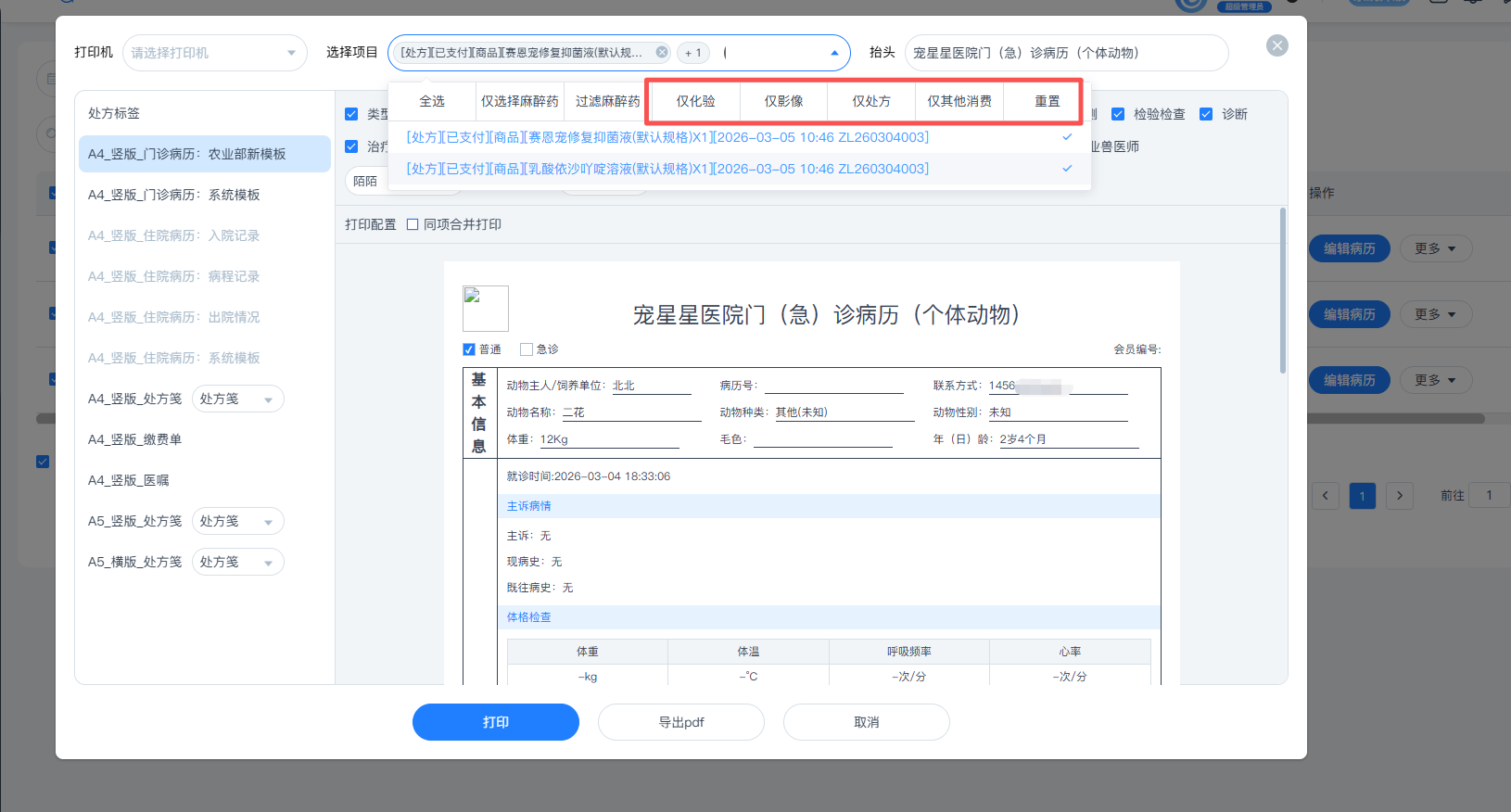The image size is (1511, 812).
Task: Select the 仅化验 filter tab
Action: [x=695, y=101]
